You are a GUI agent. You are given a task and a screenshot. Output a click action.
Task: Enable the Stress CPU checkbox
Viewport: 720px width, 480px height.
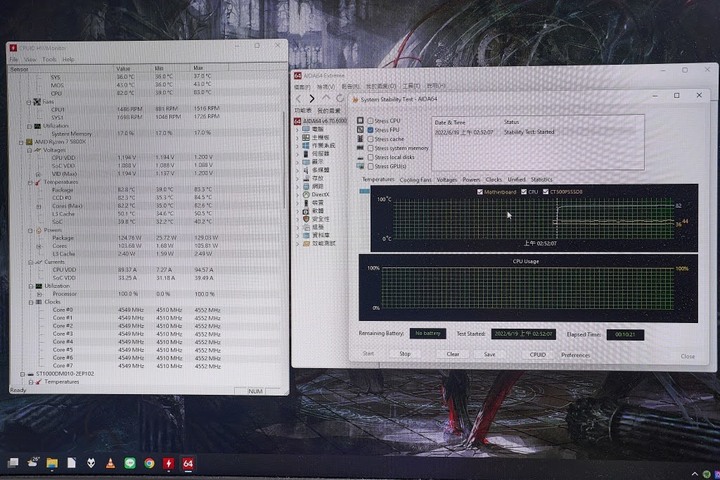[x=370, y=121]
